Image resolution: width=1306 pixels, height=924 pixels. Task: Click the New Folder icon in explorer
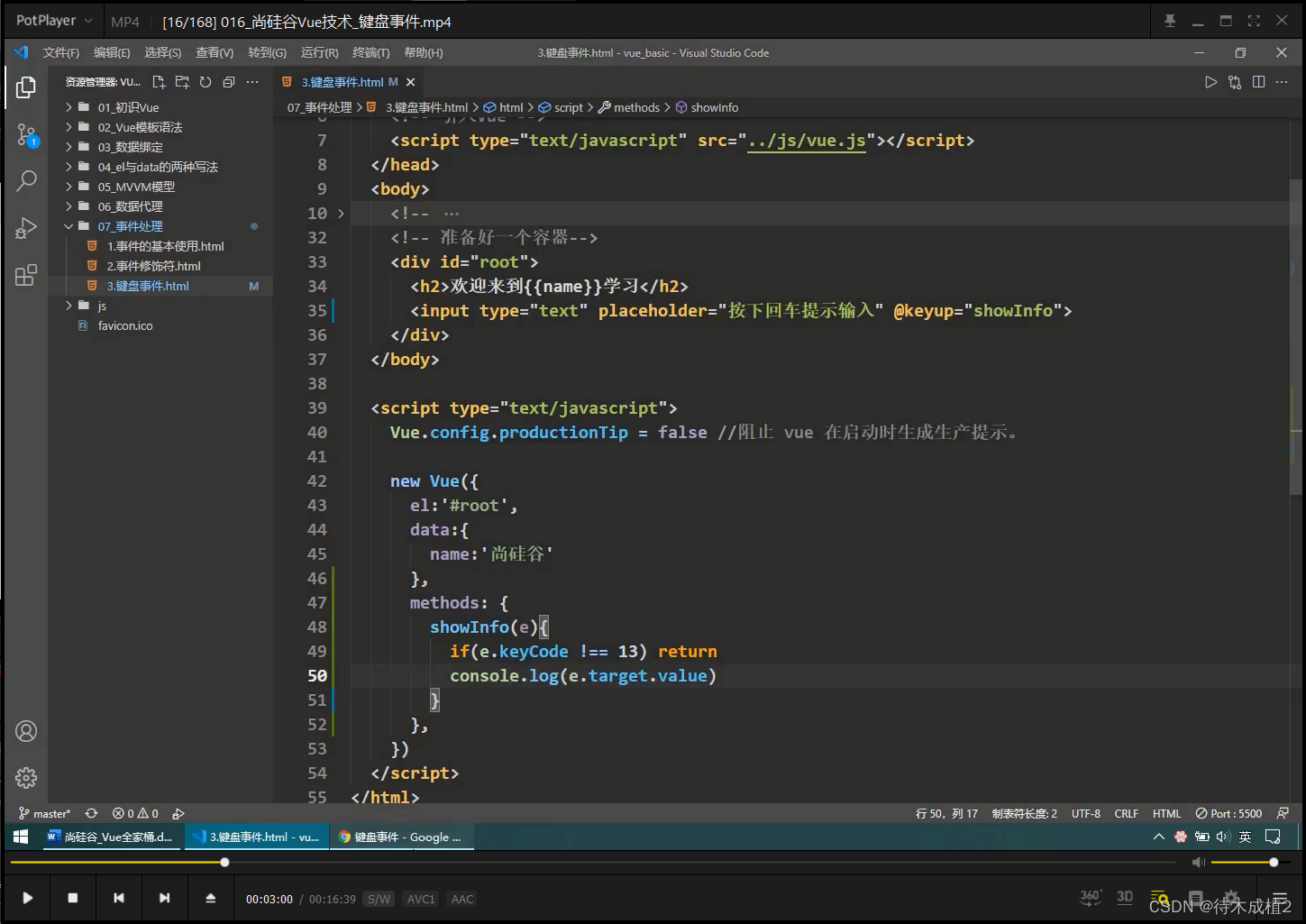tap(182, 82)
